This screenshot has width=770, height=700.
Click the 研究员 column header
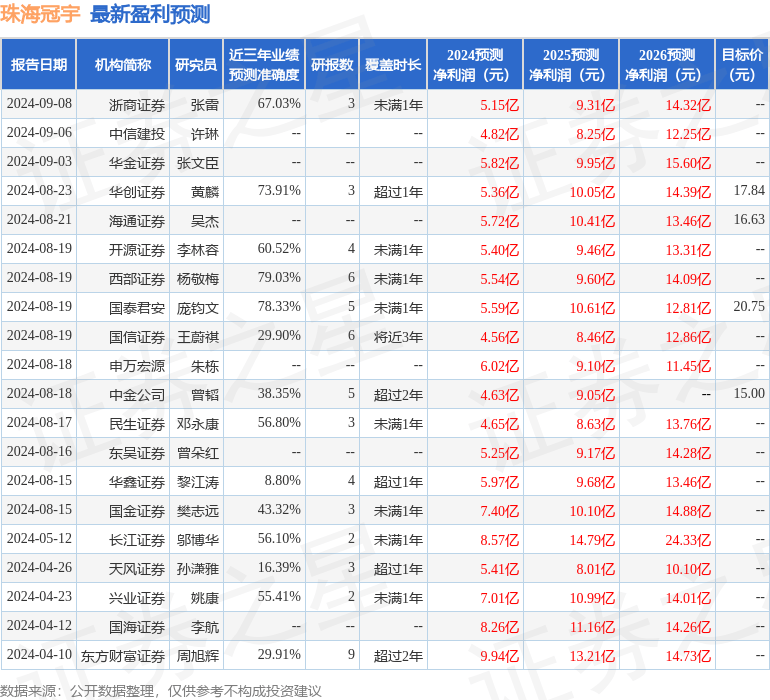tap(196, 64)
